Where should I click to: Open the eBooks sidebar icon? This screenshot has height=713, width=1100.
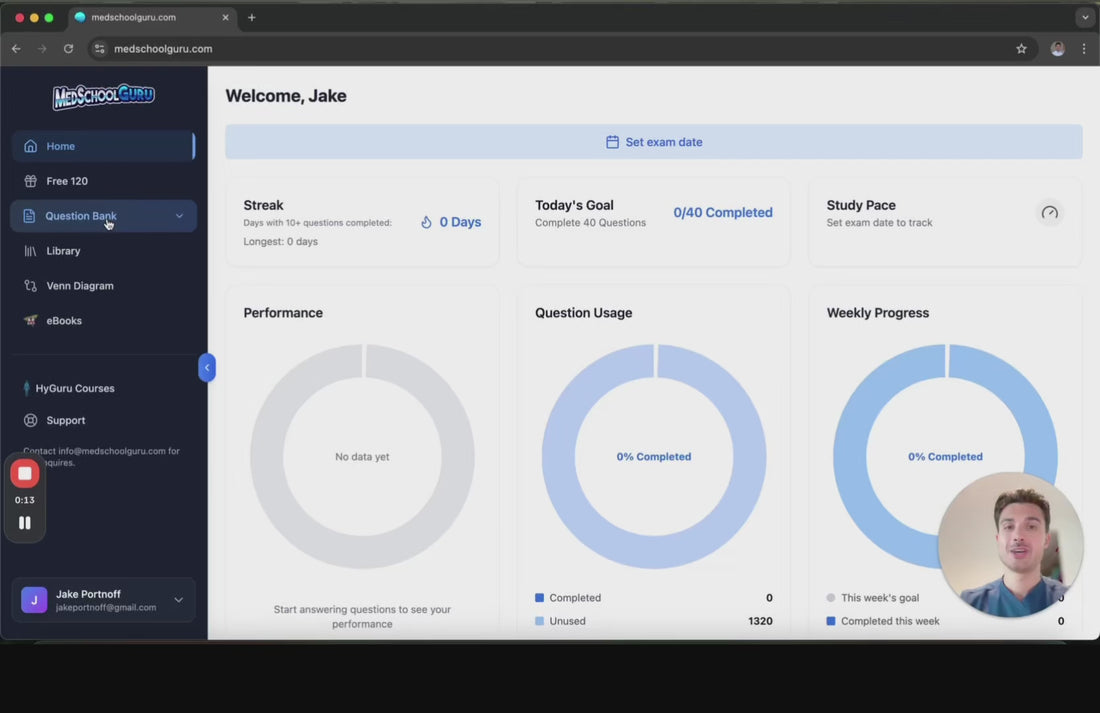pyautogui.click(x=30, y=321)
